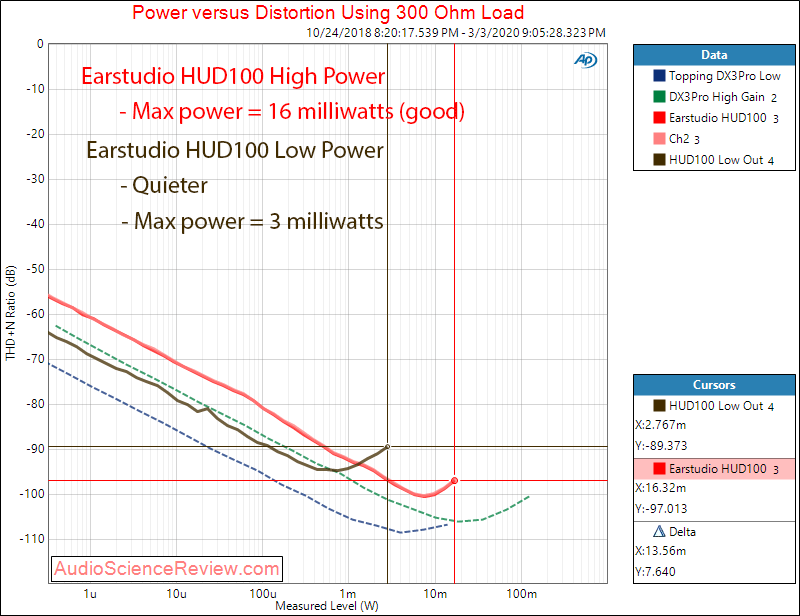This screenshot has height=616, width=800.
Task: Click the Data panel header
Action: coord(714,55)
